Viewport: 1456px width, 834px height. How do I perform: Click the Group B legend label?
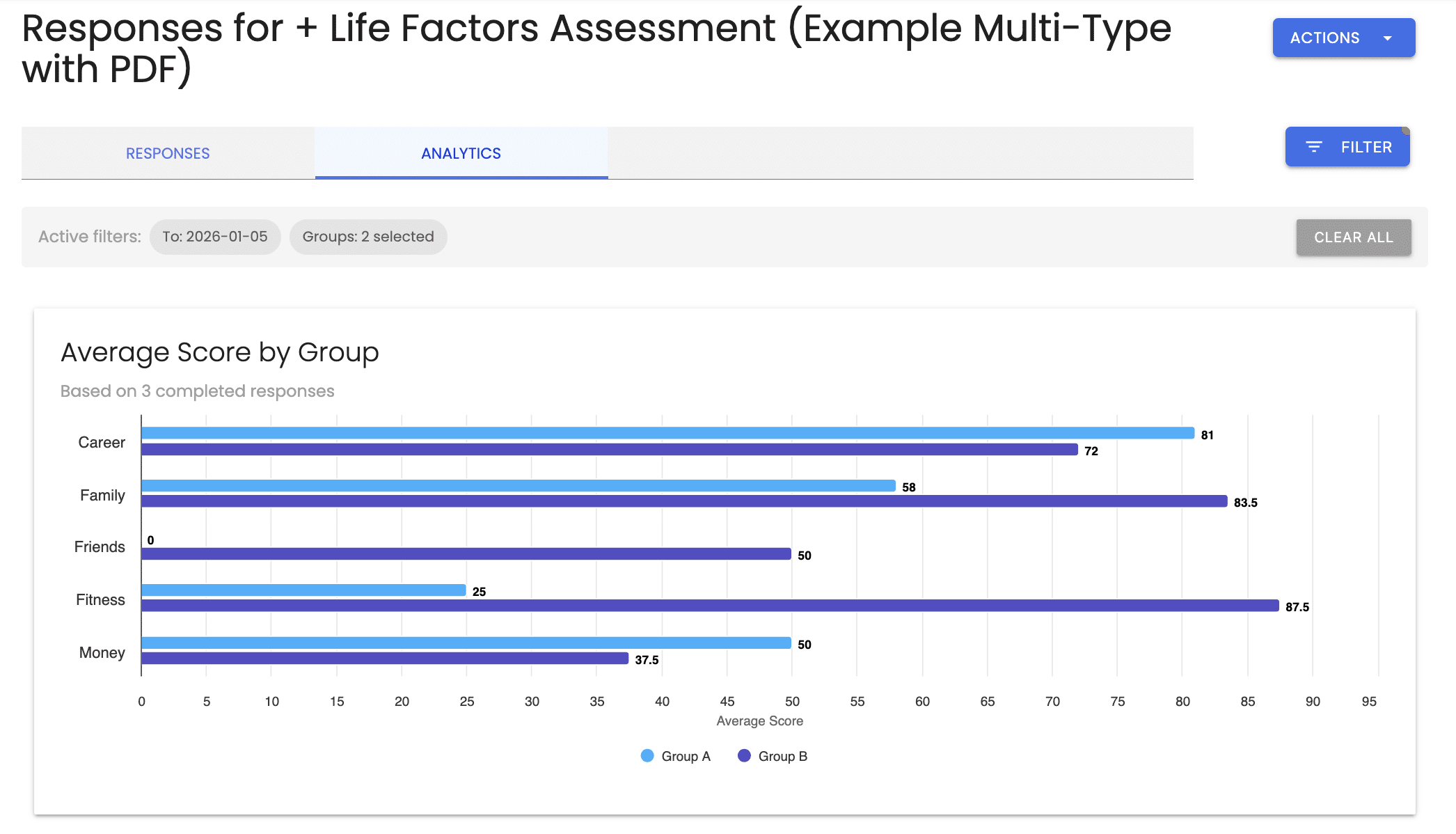(x=783, y=757)
